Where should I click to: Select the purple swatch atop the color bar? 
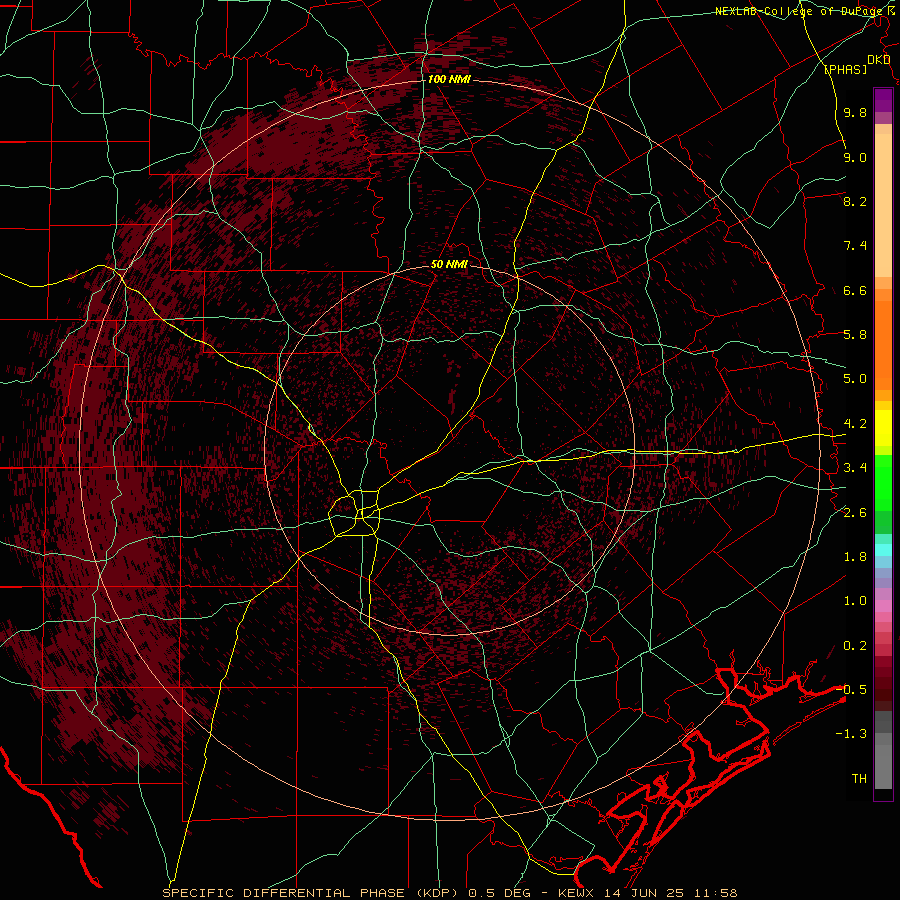[x=883, y=100]
